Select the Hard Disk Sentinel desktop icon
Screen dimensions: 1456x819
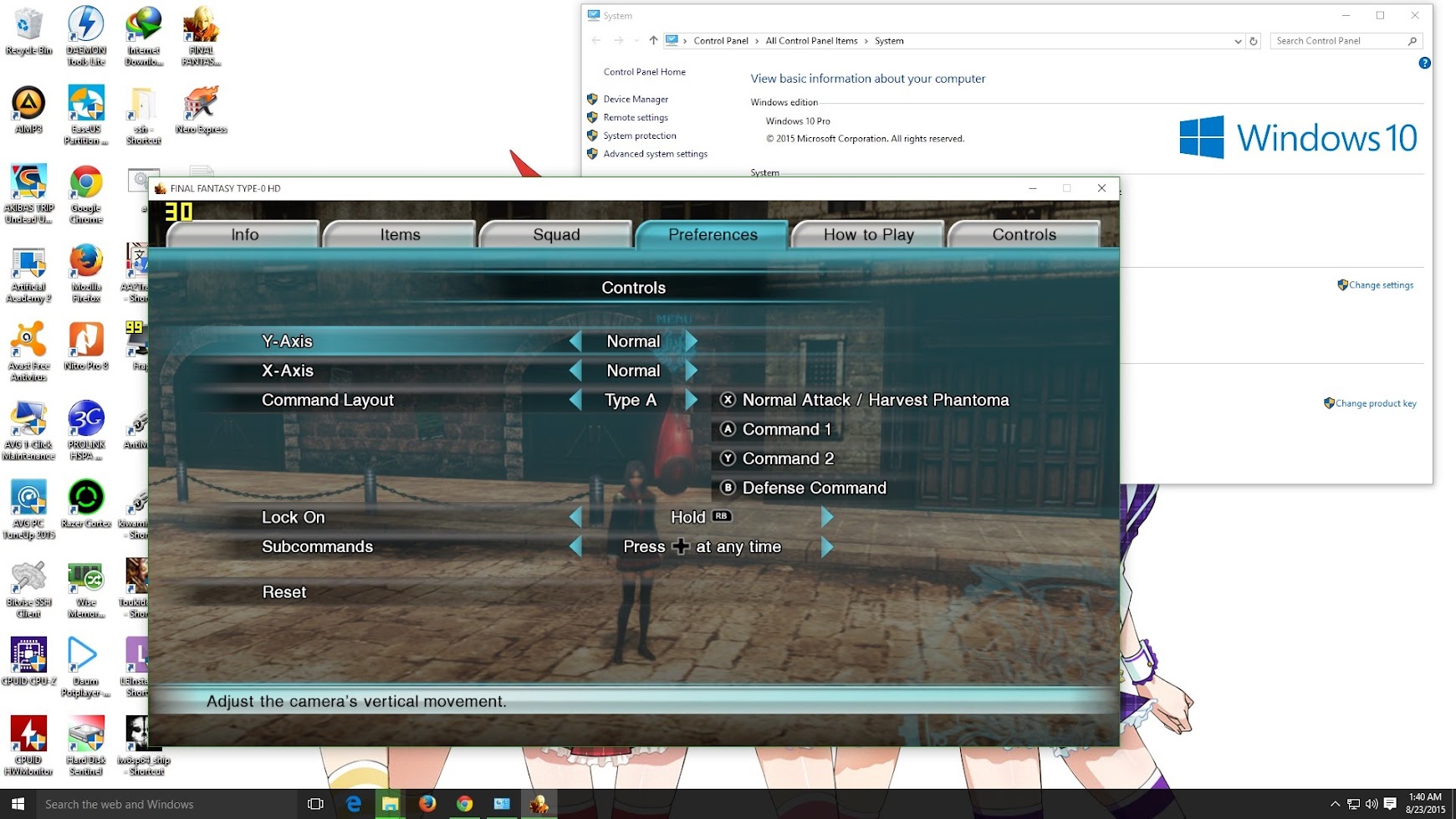point(86,745)
